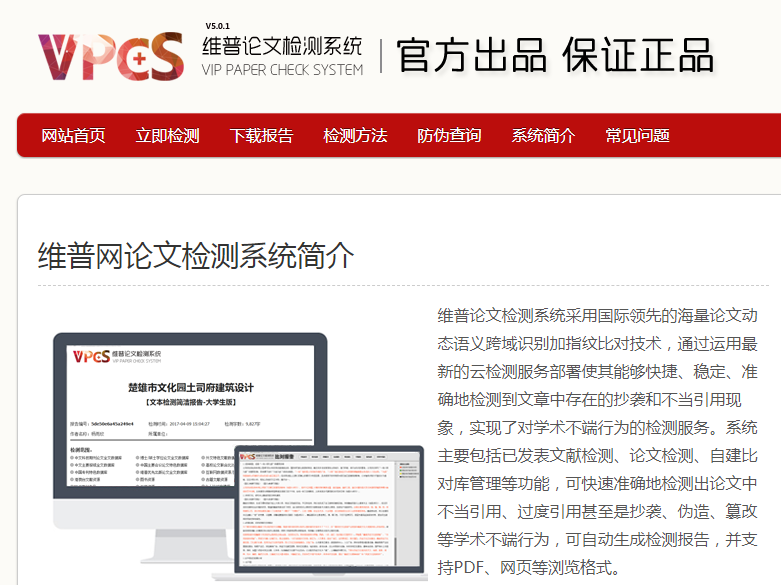The width and height of the screenshot is (781, 585).
Task: Click the VPCS logo in header
Action: click(111, 56)
